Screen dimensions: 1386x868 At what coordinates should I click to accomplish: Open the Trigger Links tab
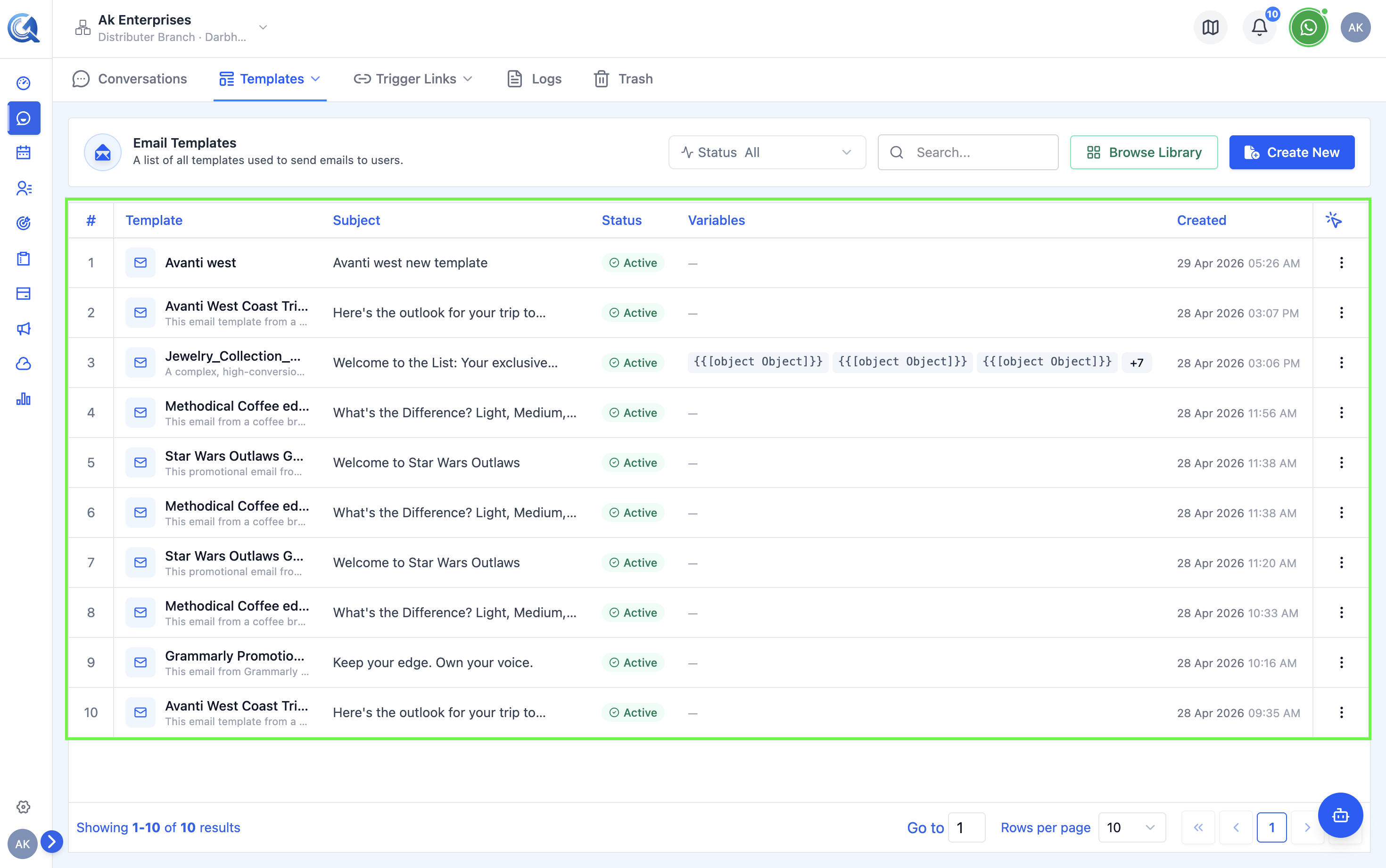(x=413, y=79)
